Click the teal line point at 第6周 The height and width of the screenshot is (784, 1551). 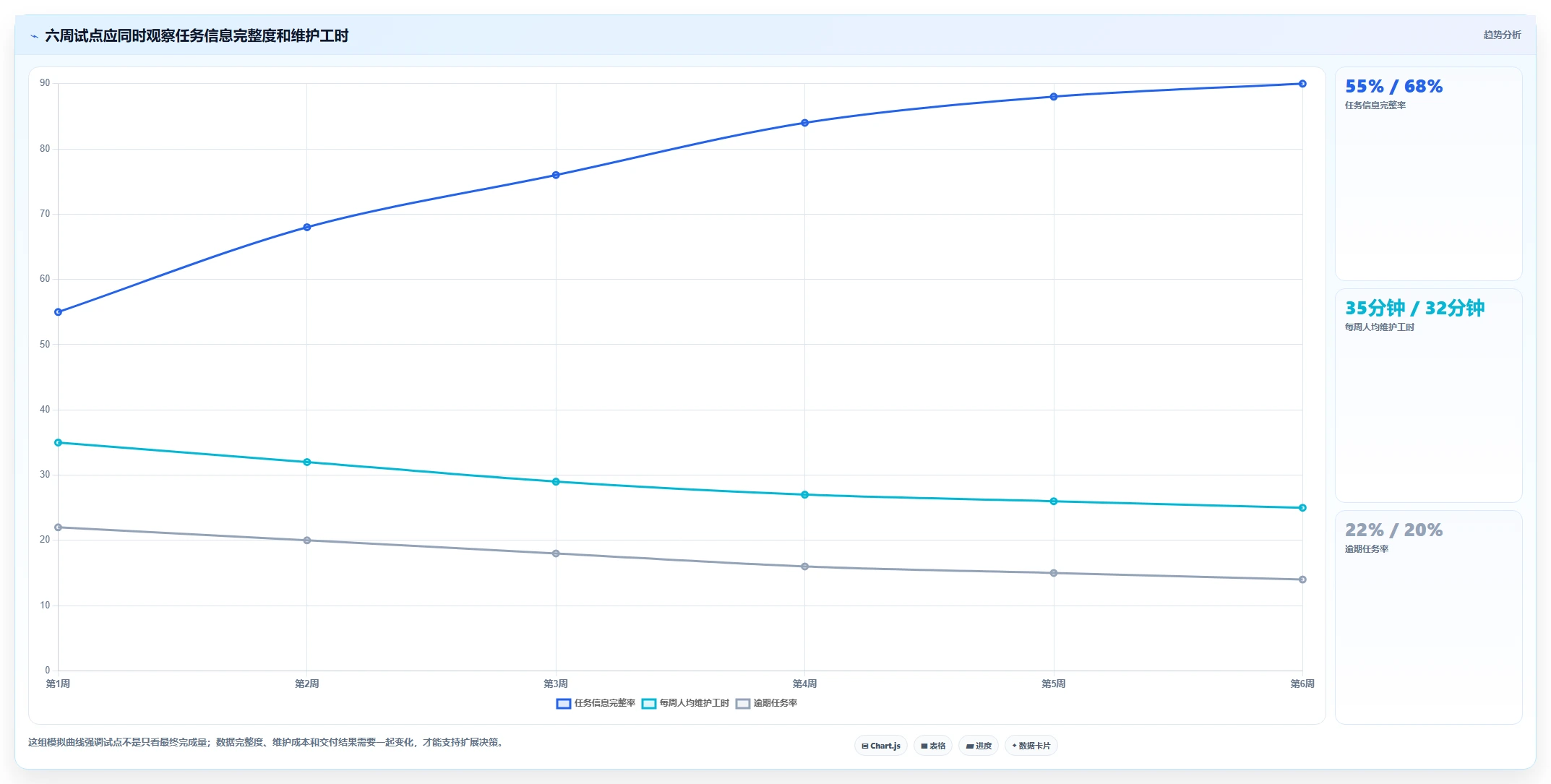point(1302,508)
